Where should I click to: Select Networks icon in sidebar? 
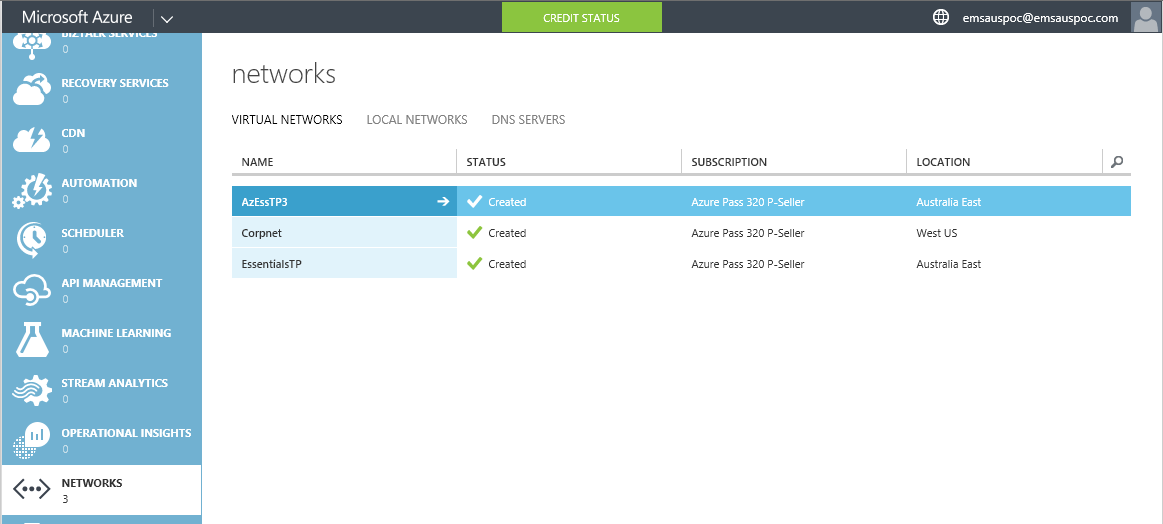coord(32,488)
